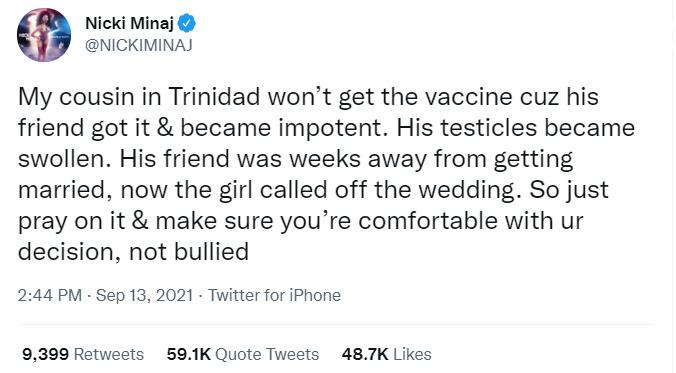Screen dimensions: 676x373
Task: Click the word Trinidad in the tweet
Action: click(x=214, y=97)
